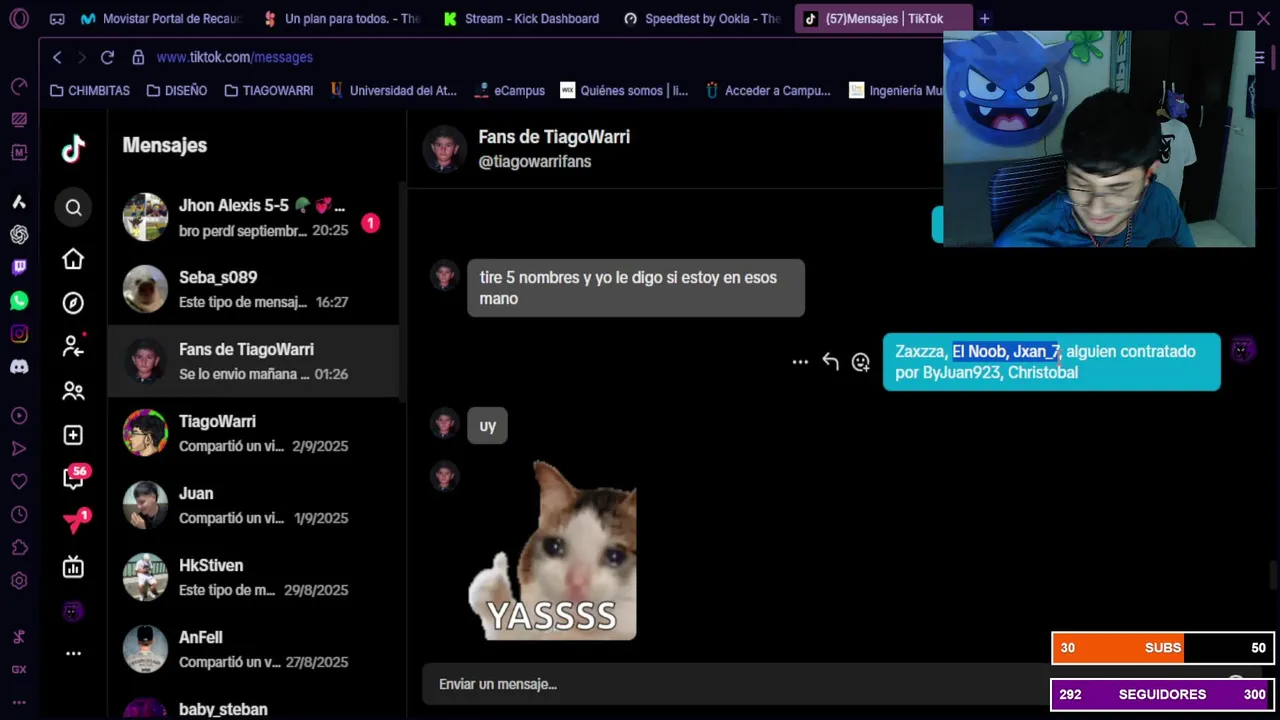
Task: Open Discord in Opera sidebar
Action: (x=19, y=366)
